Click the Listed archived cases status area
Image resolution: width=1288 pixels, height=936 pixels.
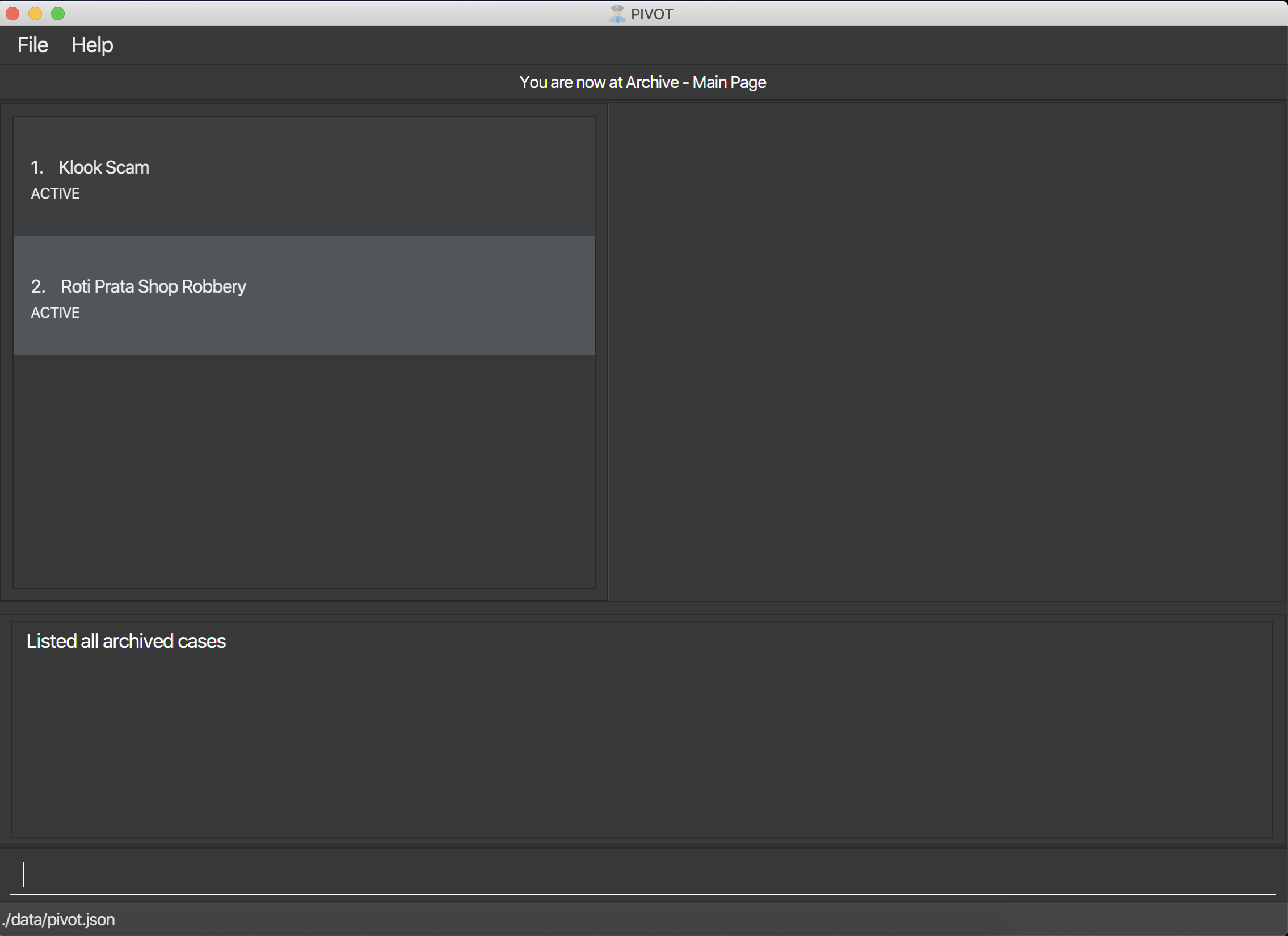tap(643, 728)
